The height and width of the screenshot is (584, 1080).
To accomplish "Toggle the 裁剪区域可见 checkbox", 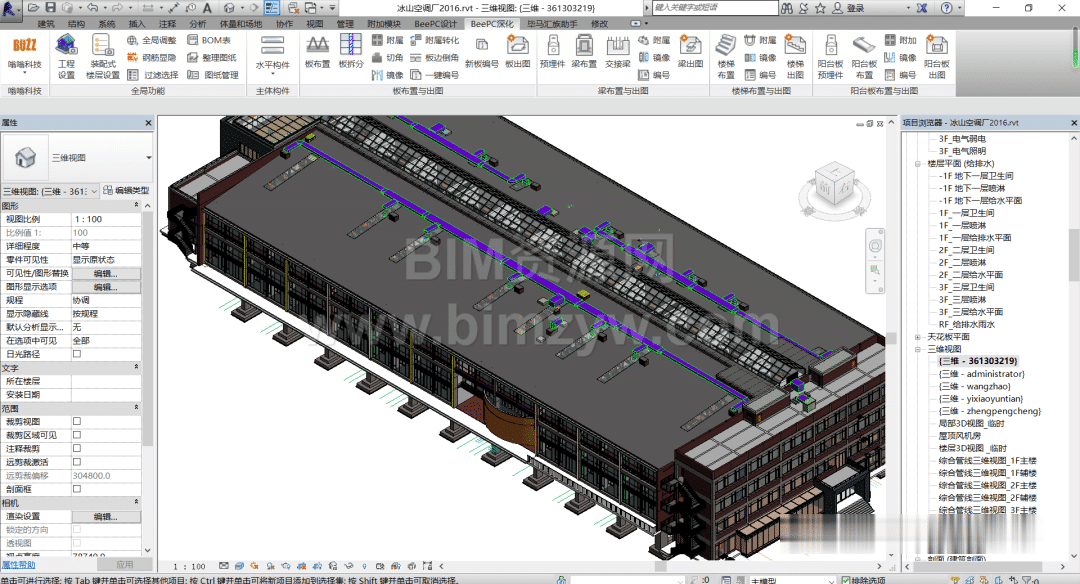I will (x=77, y=435).
